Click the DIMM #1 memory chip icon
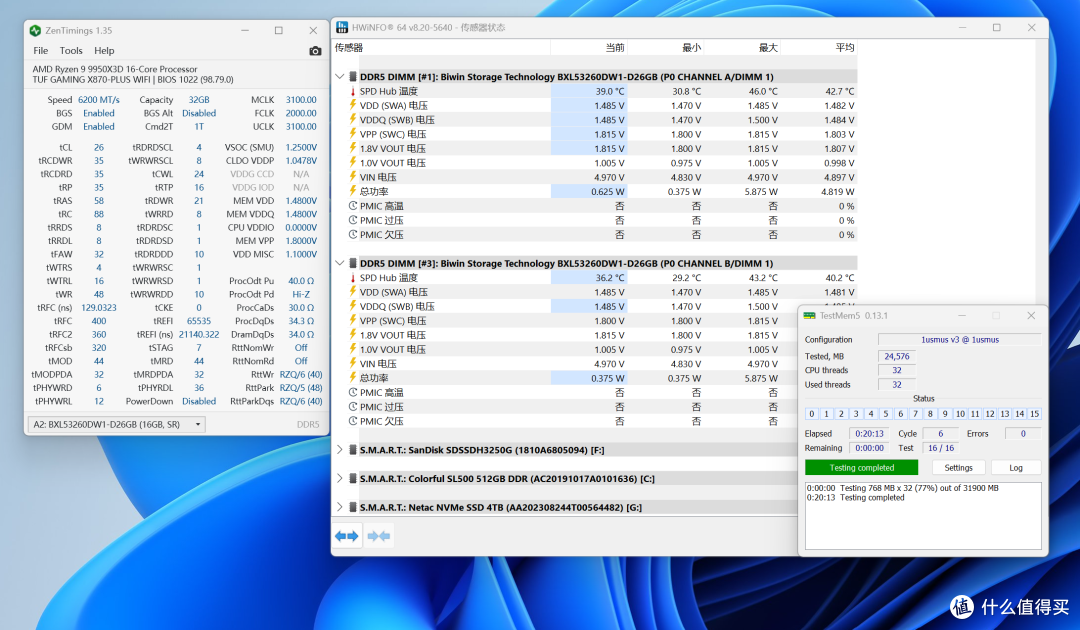The width and height of the screenshot is (1080, 630). [353, 76]
